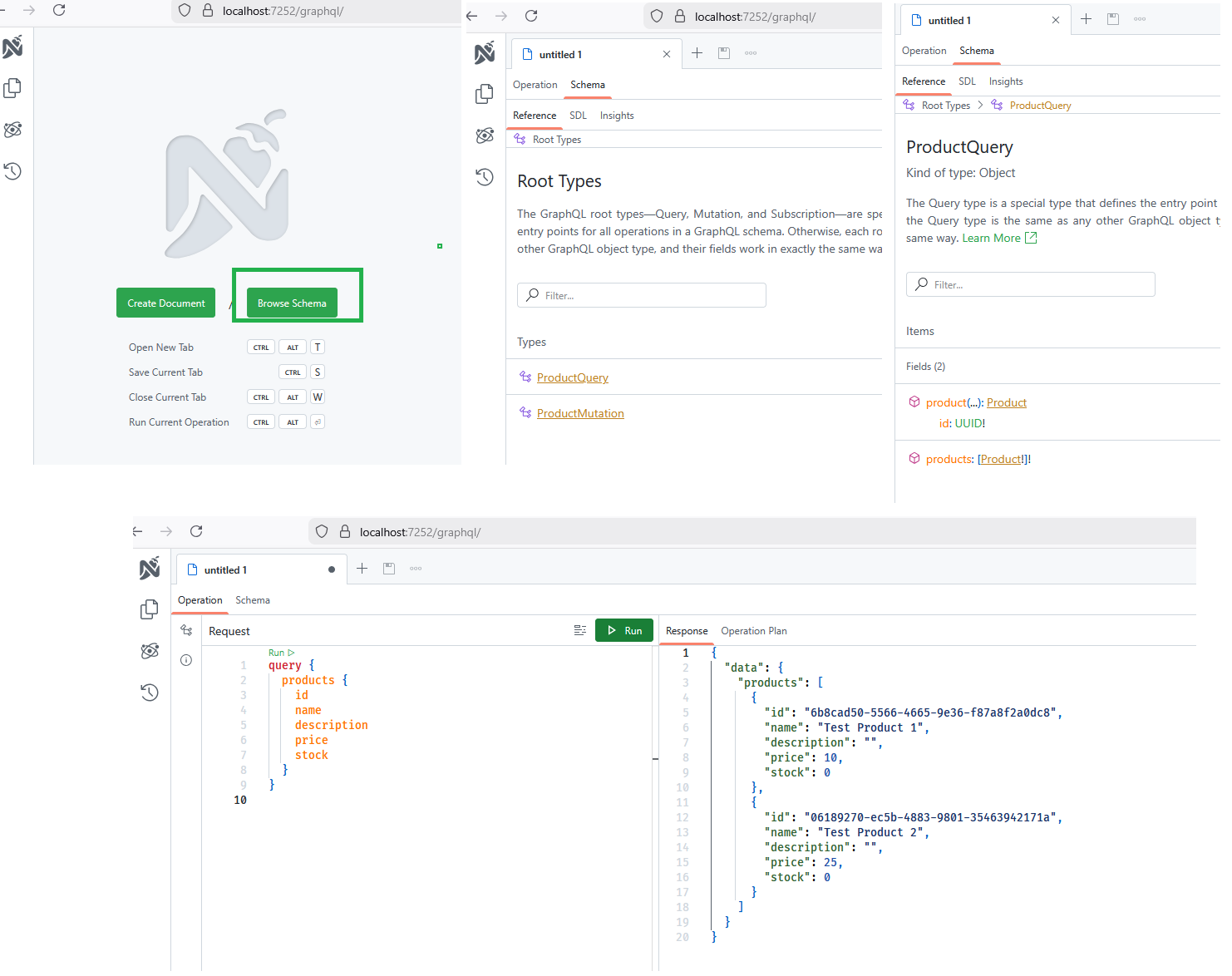Click Root Types breadcrumb before ProductQuery
Screen dimensions: 1232x976
(x=945, y=106)
